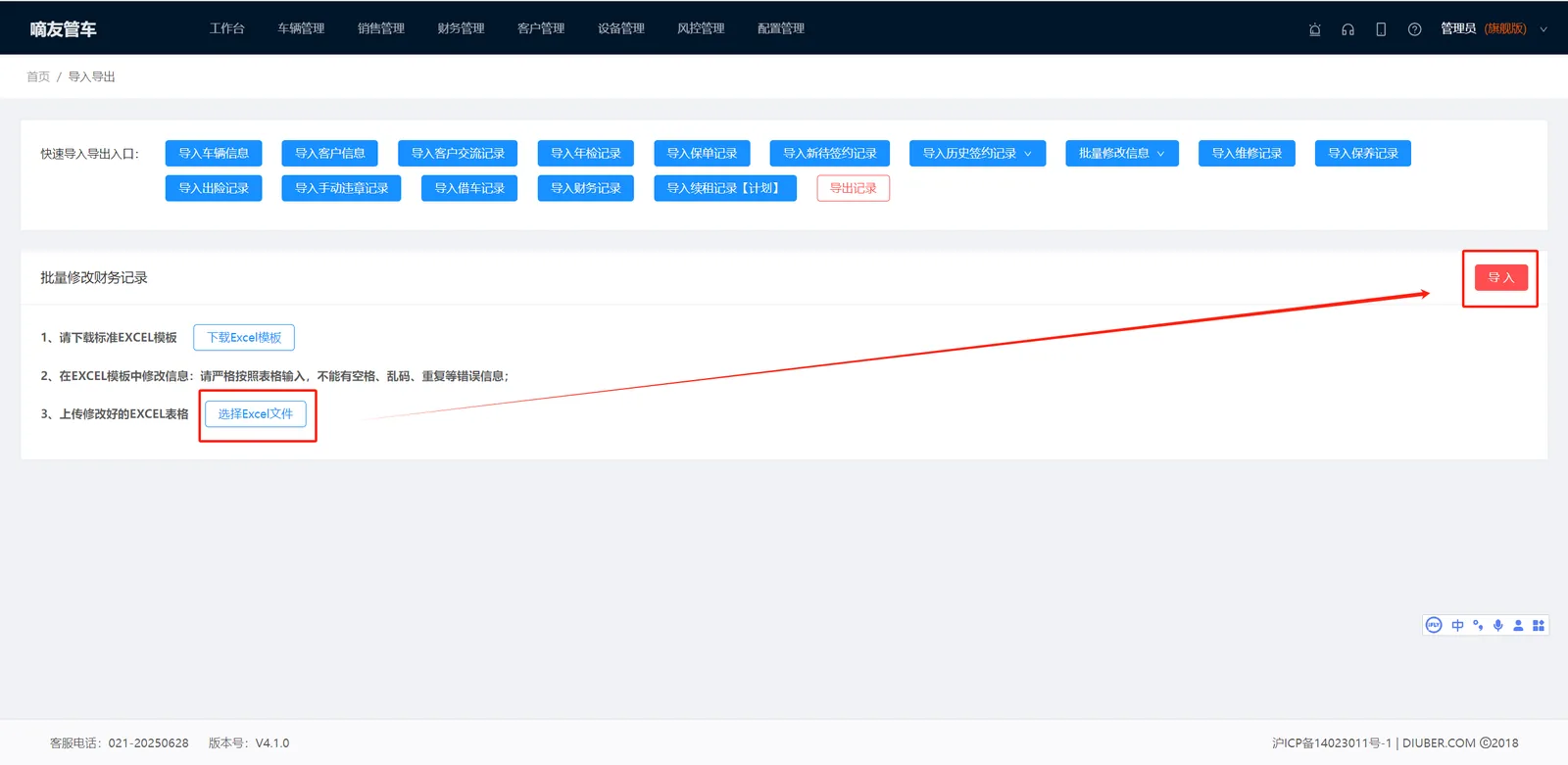This screenshot has width=1568, height=765.
Task: Open the 工作台 menu
Action: [x=226, y=28]
